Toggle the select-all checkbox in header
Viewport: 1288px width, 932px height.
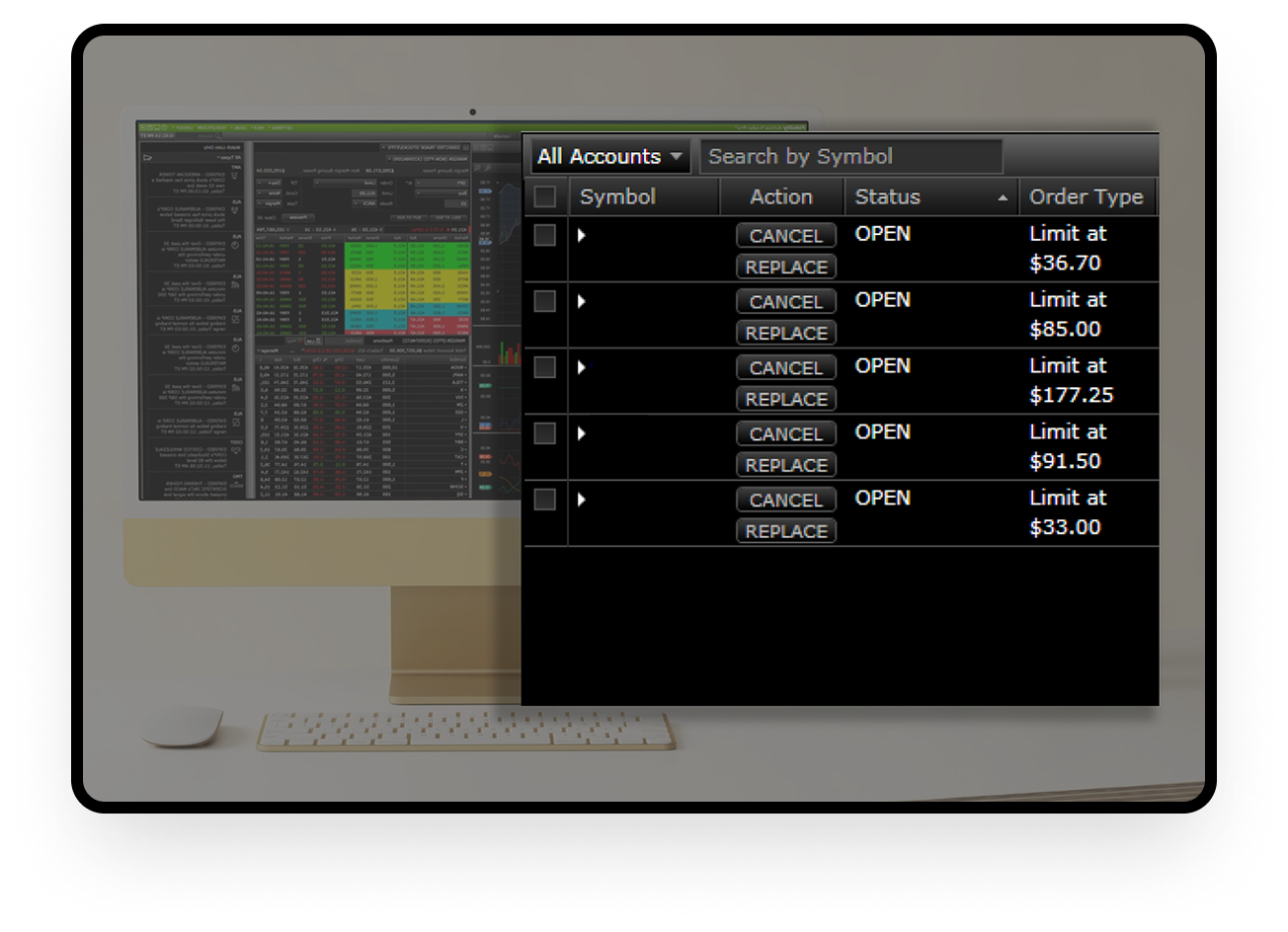coord(544,196)
